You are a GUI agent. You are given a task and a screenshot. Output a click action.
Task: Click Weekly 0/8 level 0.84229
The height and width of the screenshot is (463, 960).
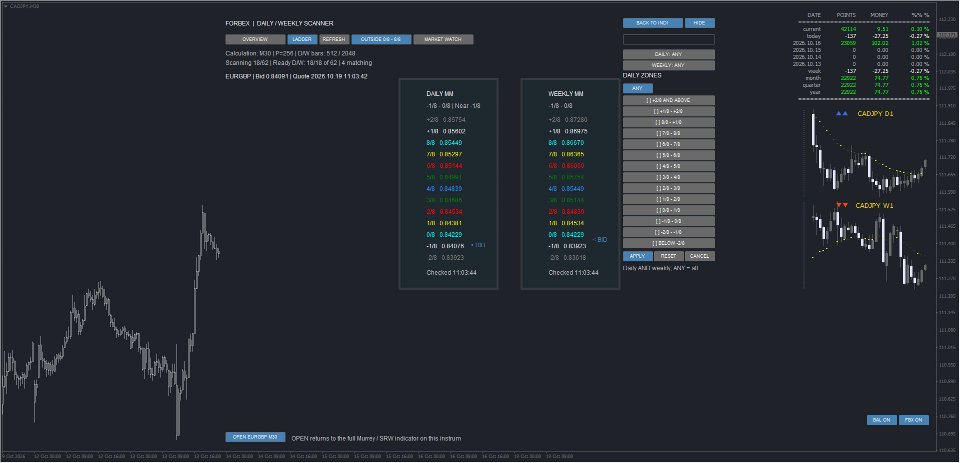(567, 235)
